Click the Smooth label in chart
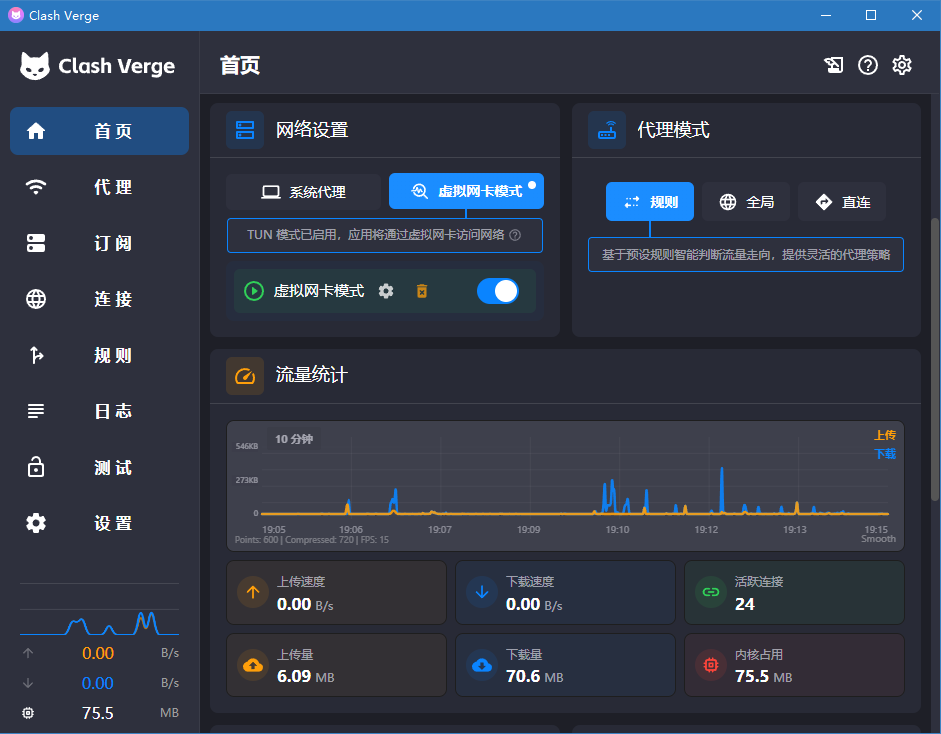 pos(879,539)
